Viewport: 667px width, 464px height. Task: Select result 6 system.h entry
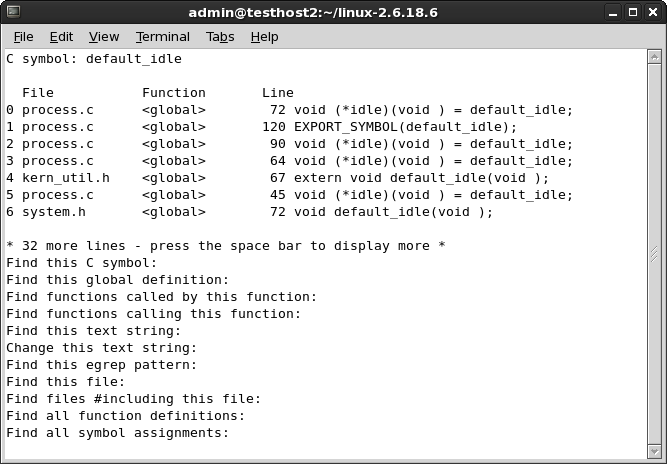[54, 212]
